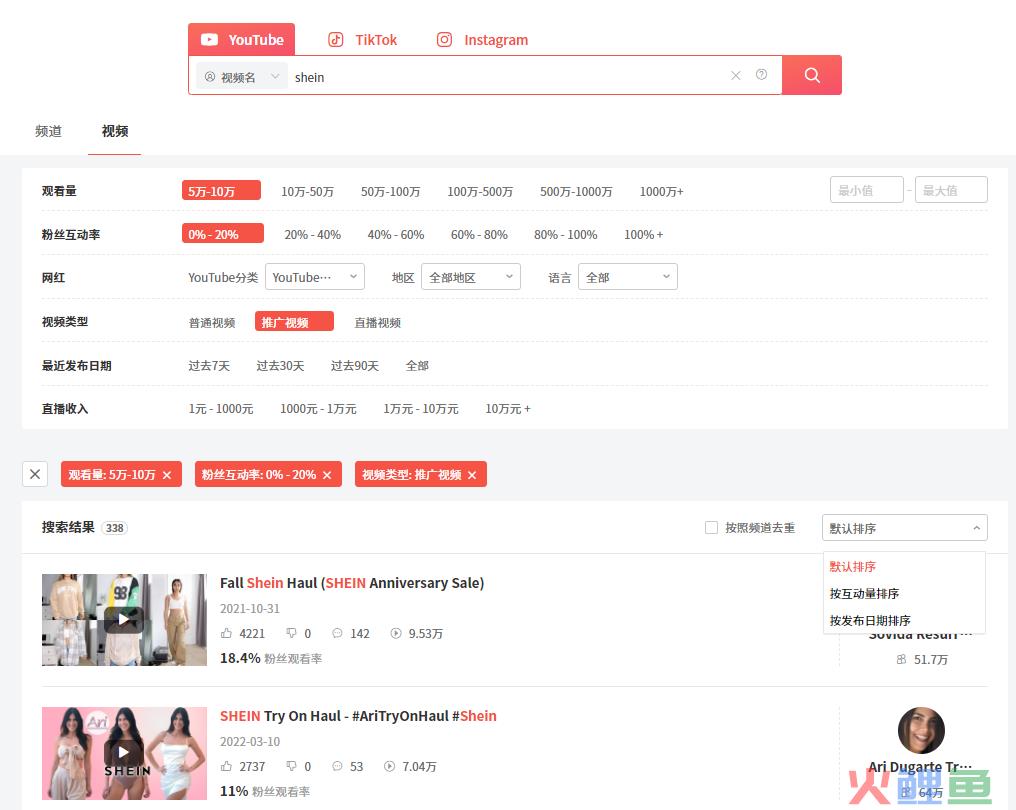
Task: Click the thumbs-down icon on Fall Shein Haul
Action: (x=292, y=633)
